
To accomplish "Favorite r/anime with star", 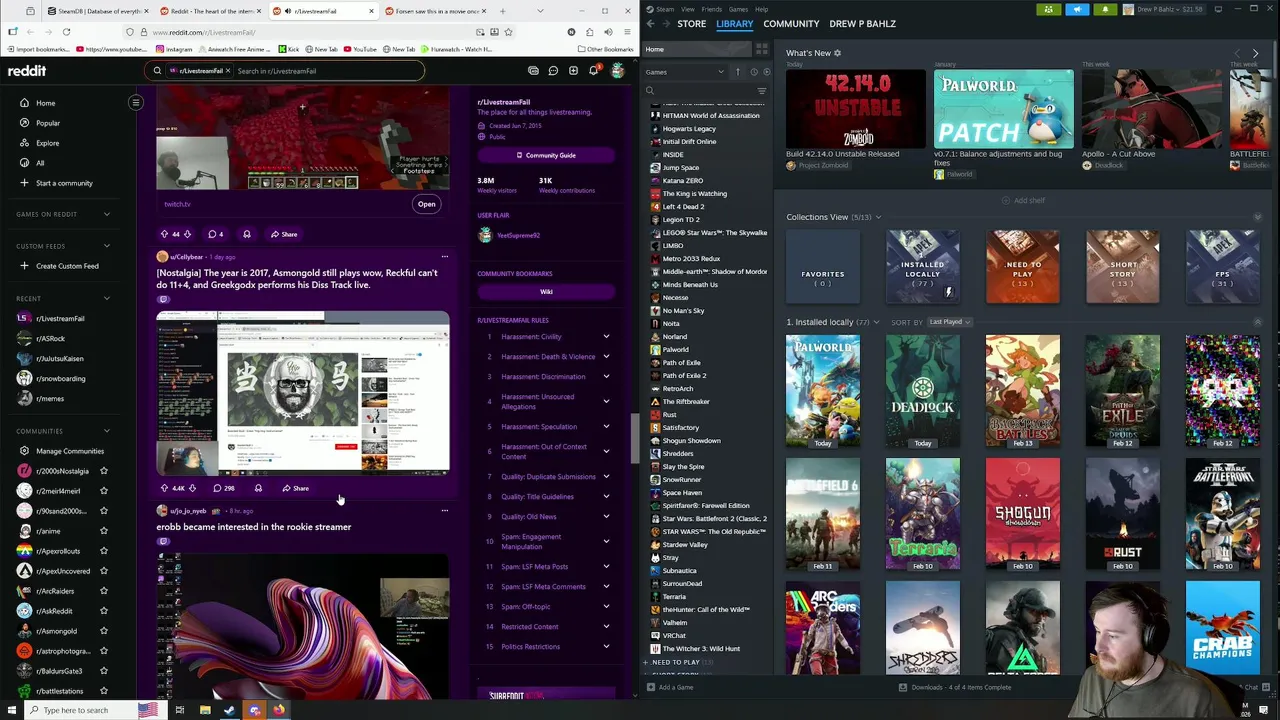I will coord(103,531).
